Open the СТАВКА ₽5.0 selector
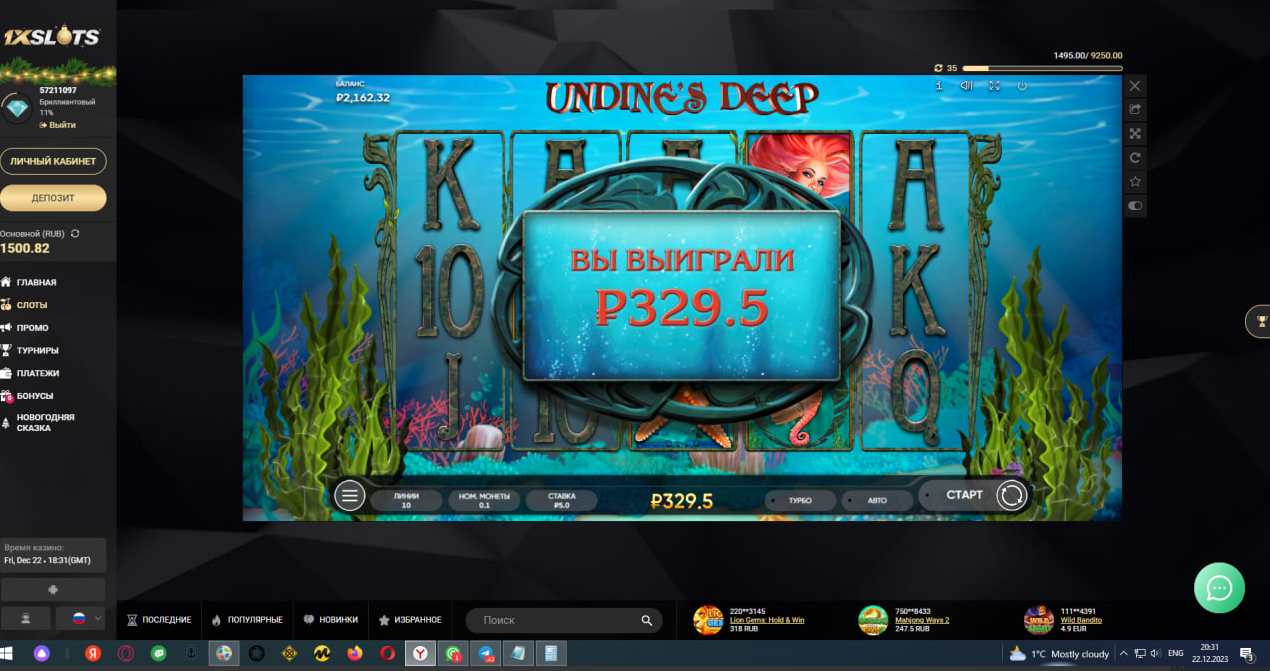Image resolution: width=1270 pixels, height=671 pixels. click(x=561, y=500)
